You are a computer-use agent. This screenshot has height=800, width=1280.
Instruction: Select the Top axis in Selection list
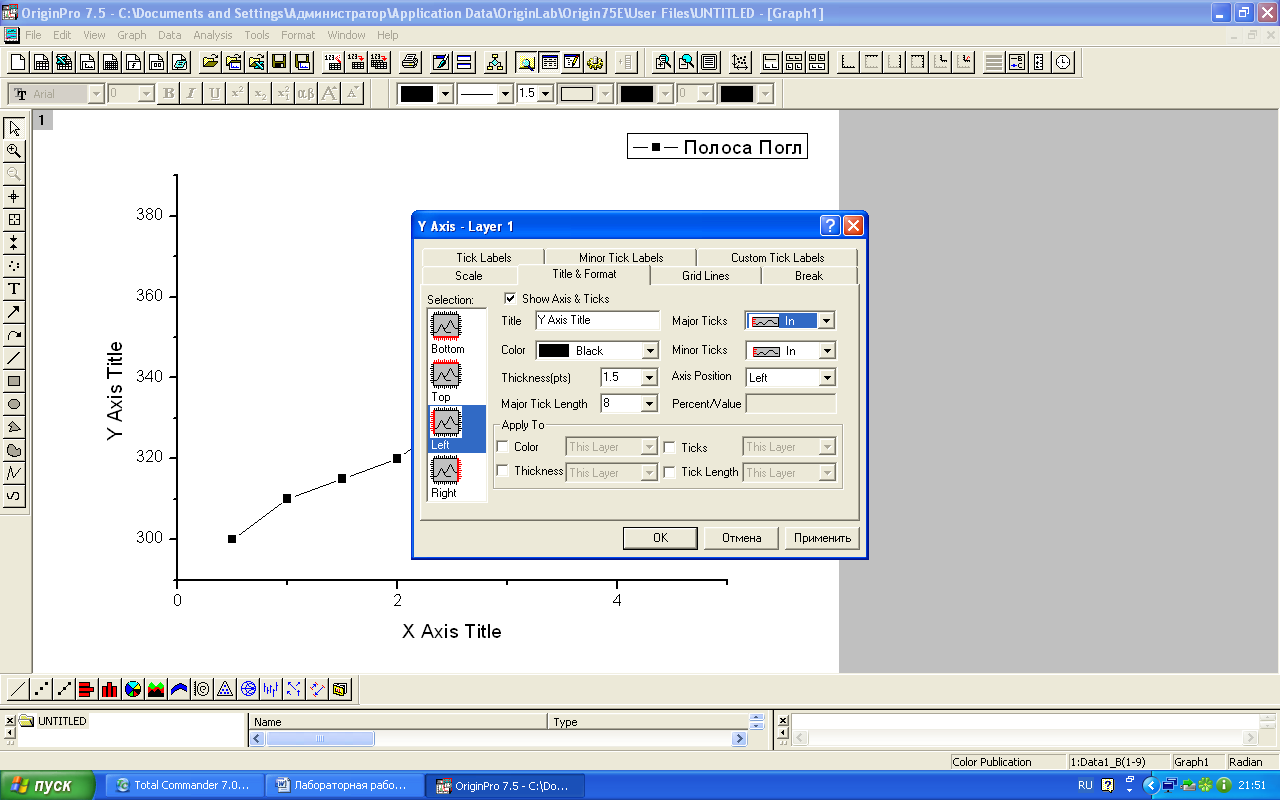447,381
